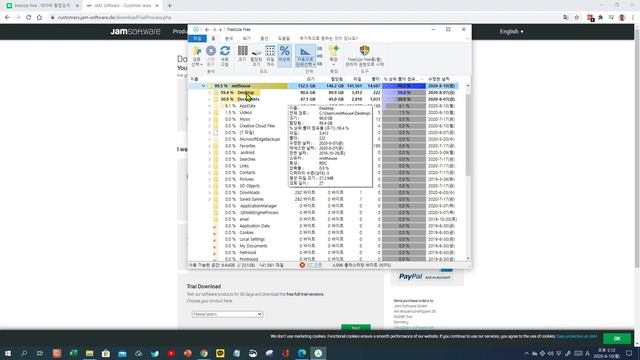
Task: Switch to Allocated space display mode
Action: tap(256, 55)
